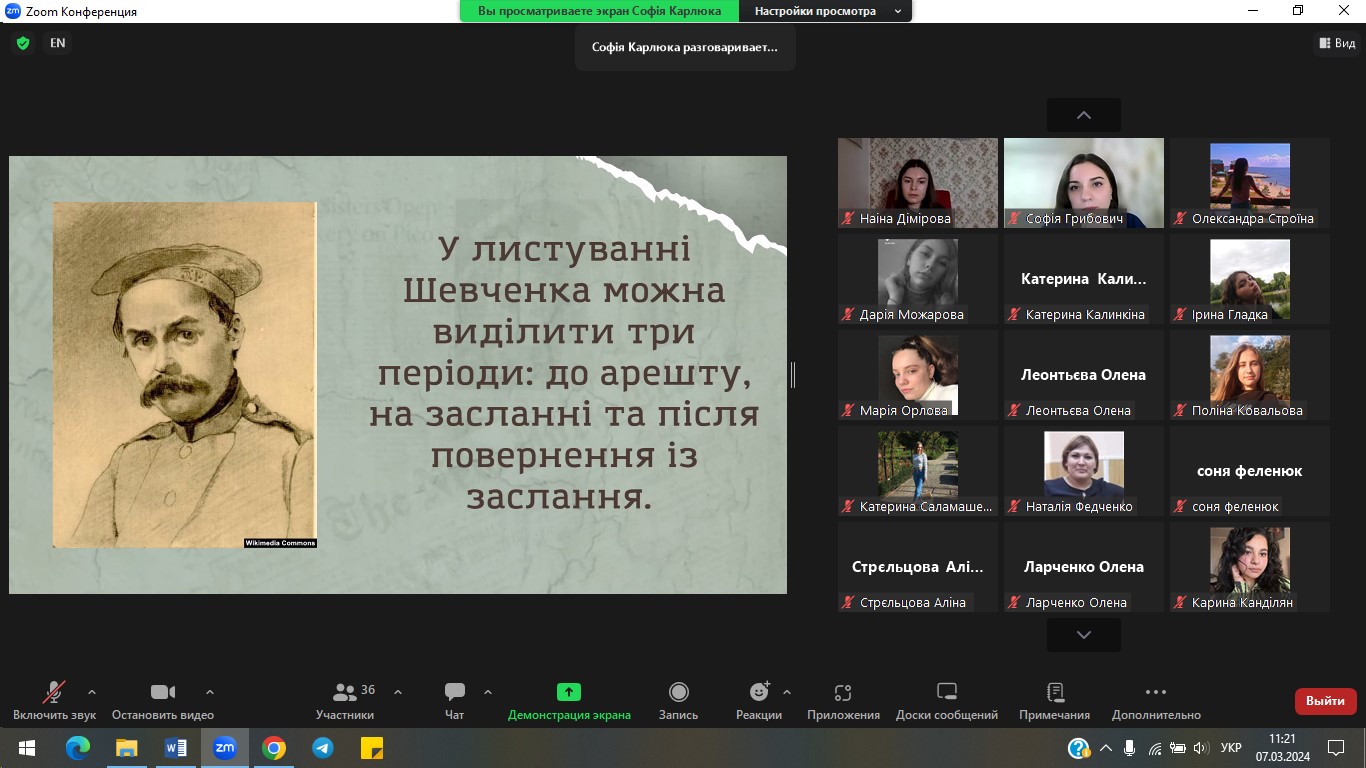Open the Chat panel
Screen dimensions: 1366x768
pyautogui.click(x=455, y=693)
